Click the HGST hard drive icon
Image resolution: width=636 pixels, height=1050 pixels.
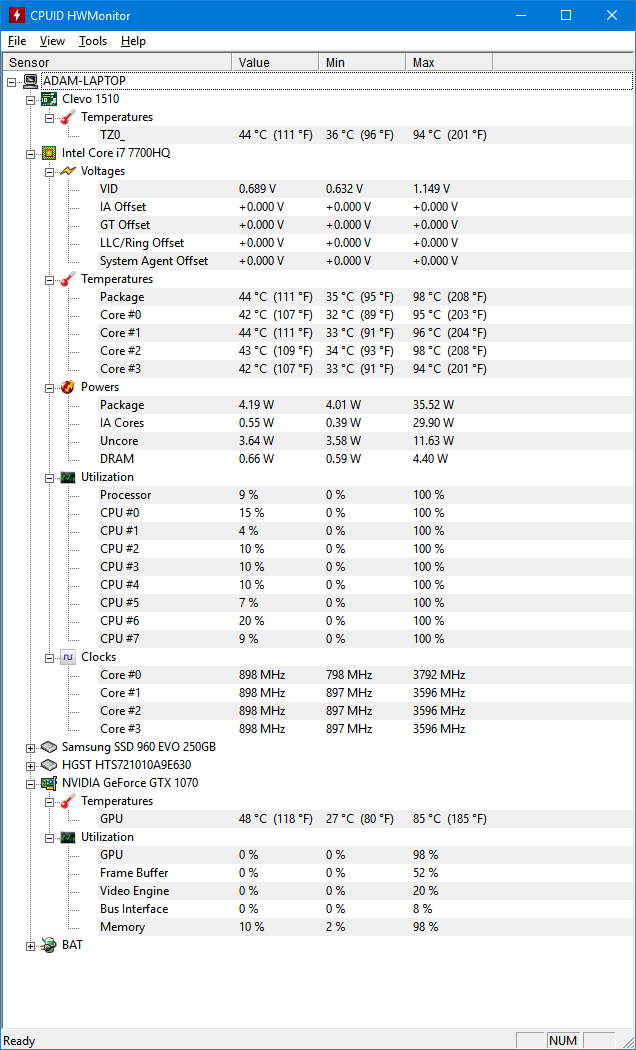[x=49, y=765]
